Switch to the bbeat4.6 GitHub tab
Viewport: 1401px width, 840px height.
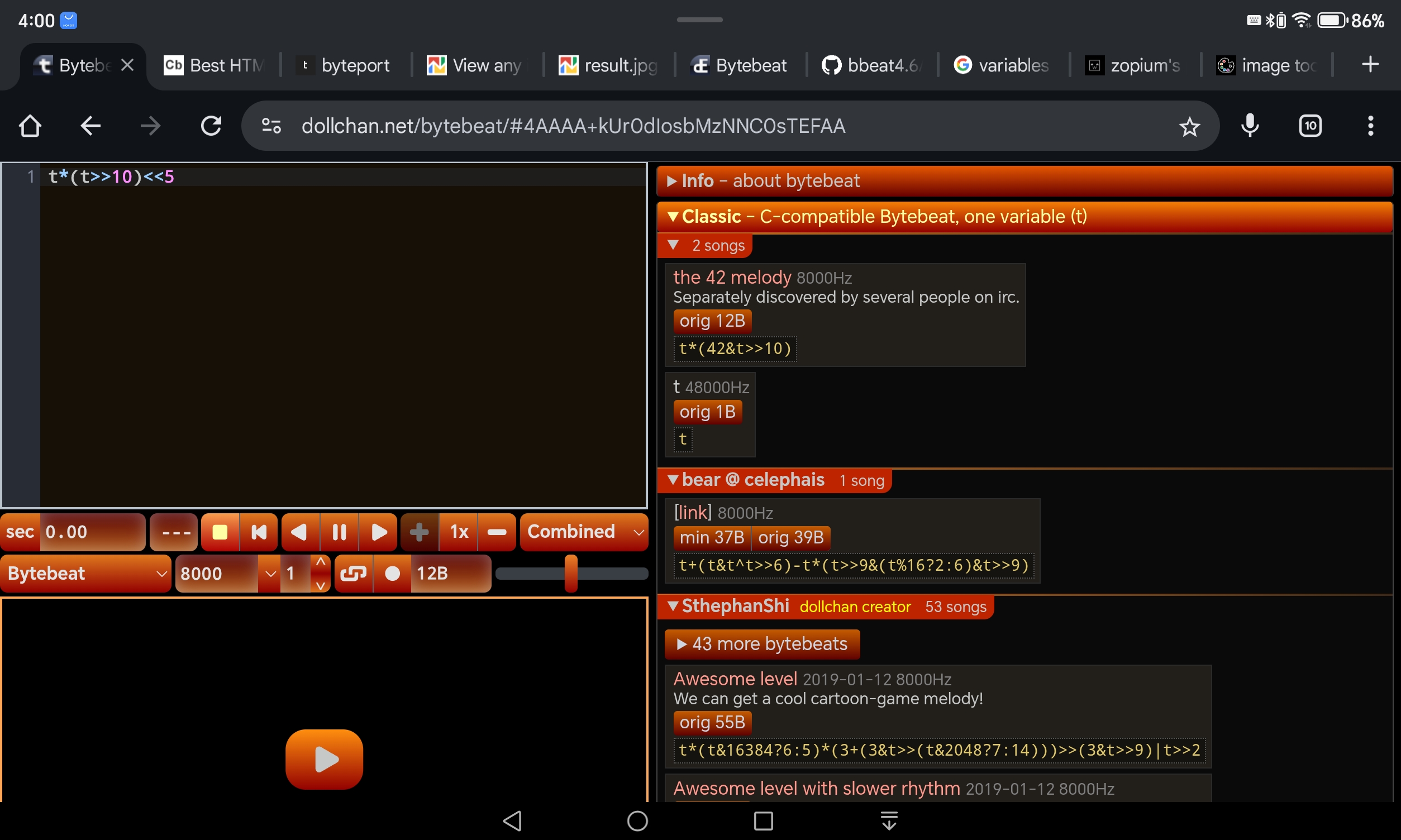click(x=872, y=66)
